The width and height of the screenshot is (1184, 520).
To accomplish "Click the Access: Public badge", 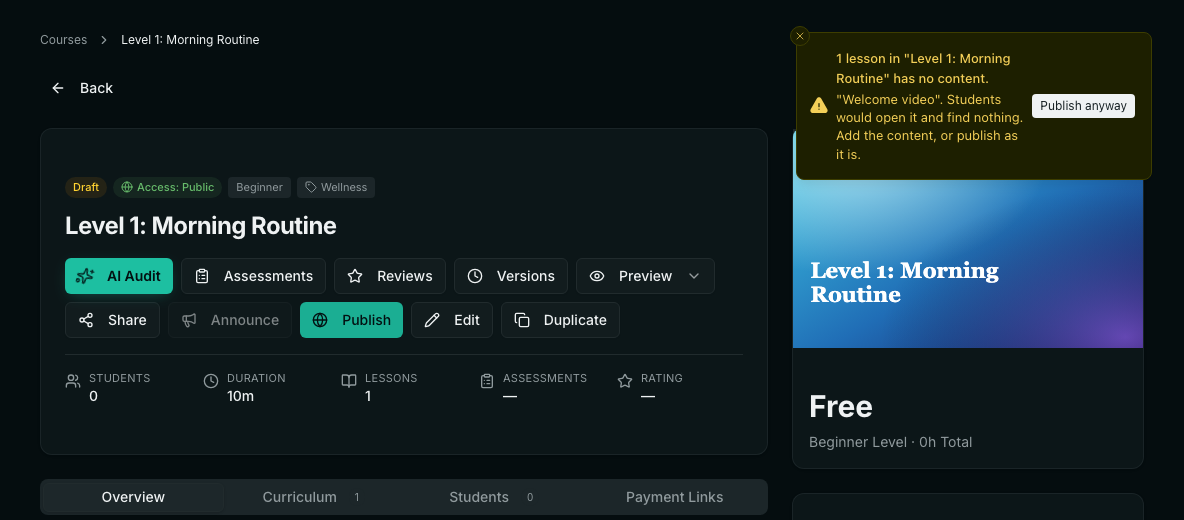I will [168, 187].
